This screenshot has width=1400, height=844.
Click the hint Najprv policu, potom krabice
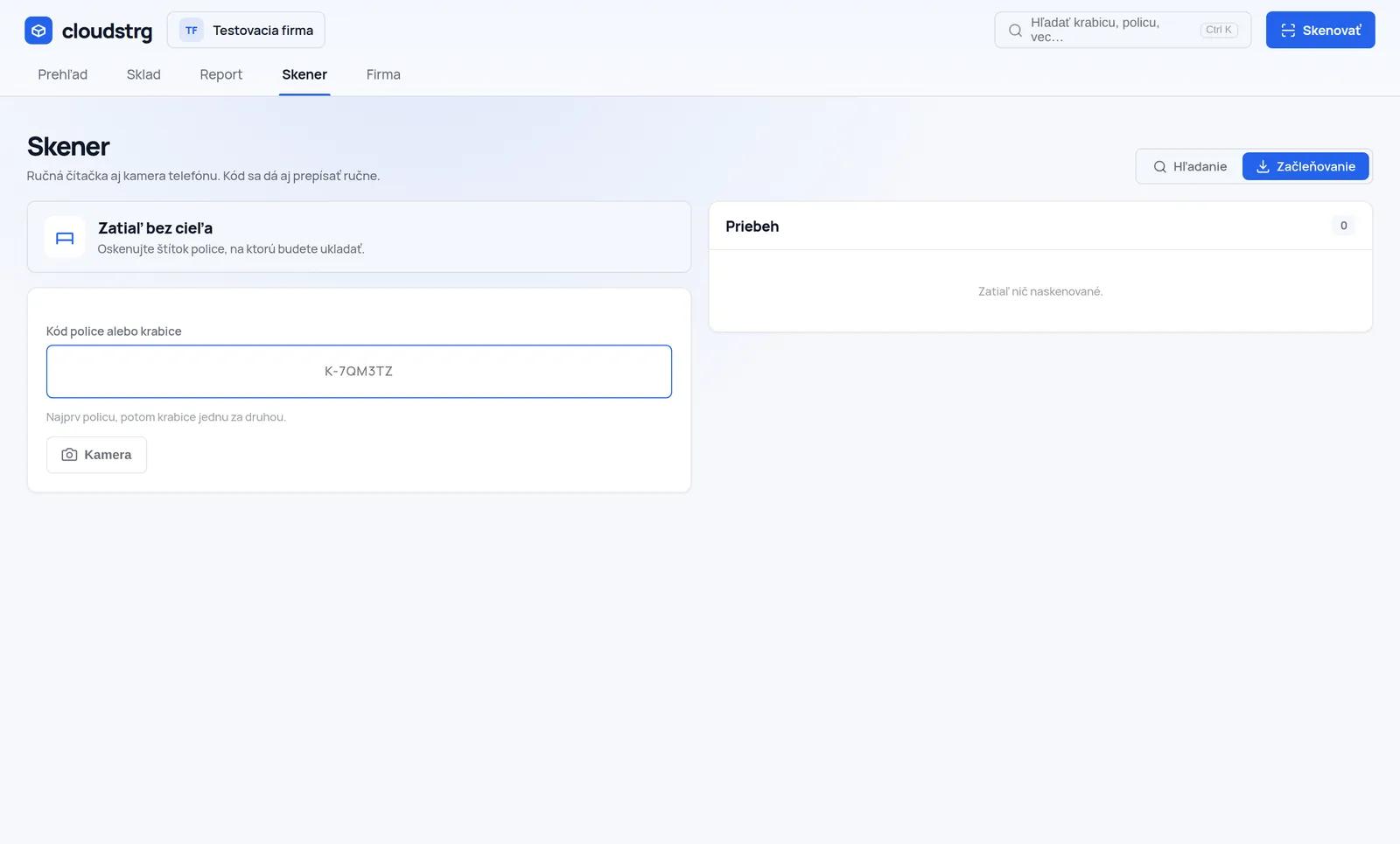(166, 417)
